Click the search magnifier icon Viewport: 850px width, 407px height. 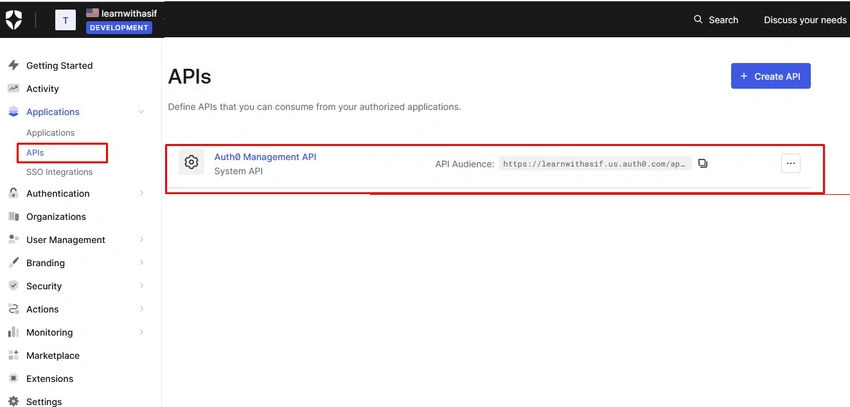(698, 20)
